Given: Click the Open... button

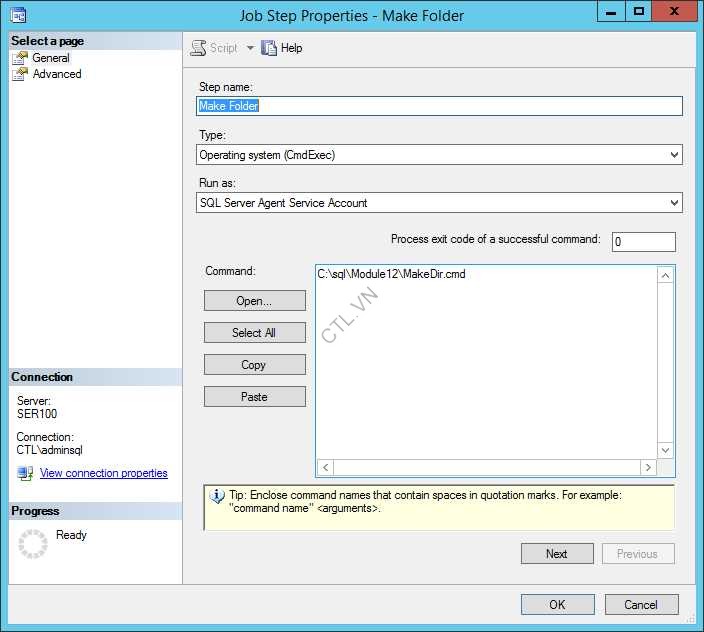Looking at the screenshot, I should tap(255, 301).
